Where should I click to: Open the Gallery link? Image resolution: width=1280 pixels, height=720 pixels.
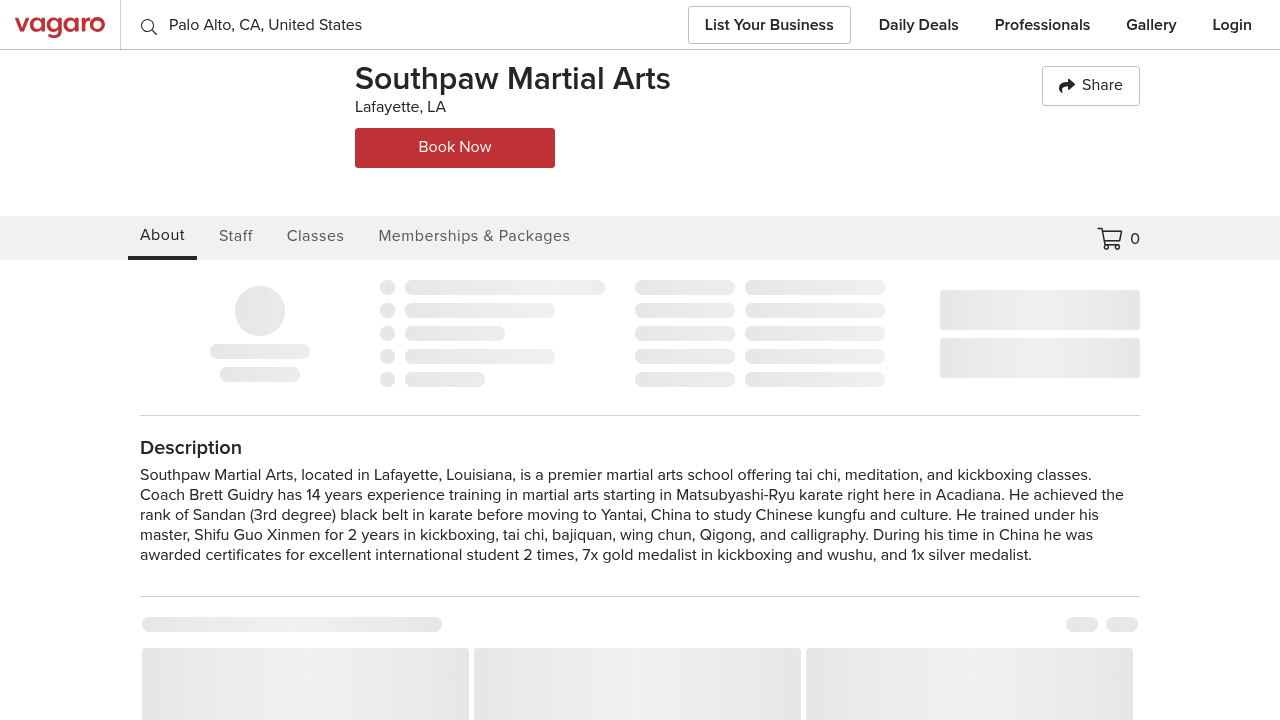(1151, 25)
